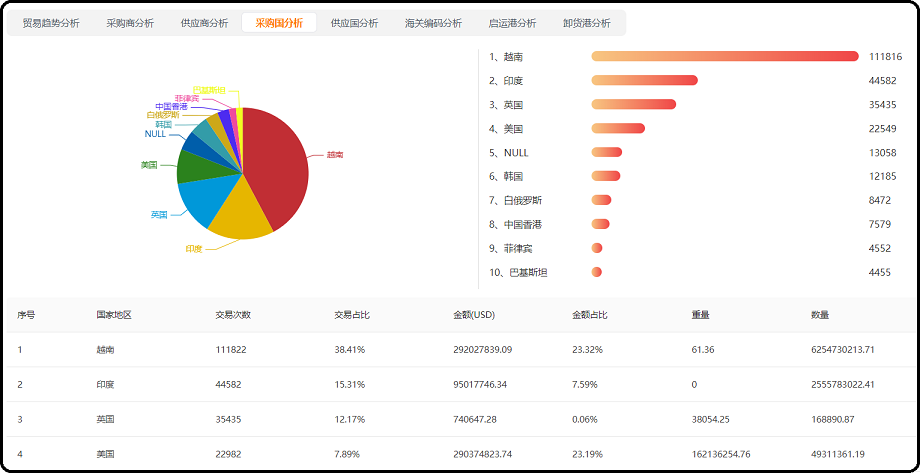Switch to the 供应商分析 tab

pos(205,23)
